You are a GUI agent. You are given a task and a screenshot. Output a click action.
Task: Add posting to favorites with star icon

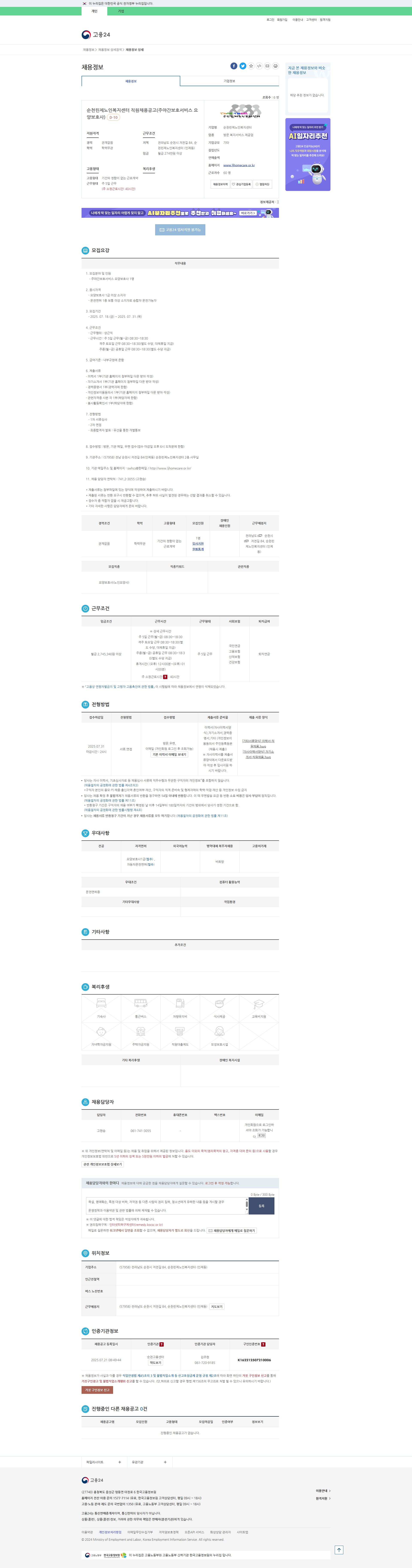click(251, 66)
